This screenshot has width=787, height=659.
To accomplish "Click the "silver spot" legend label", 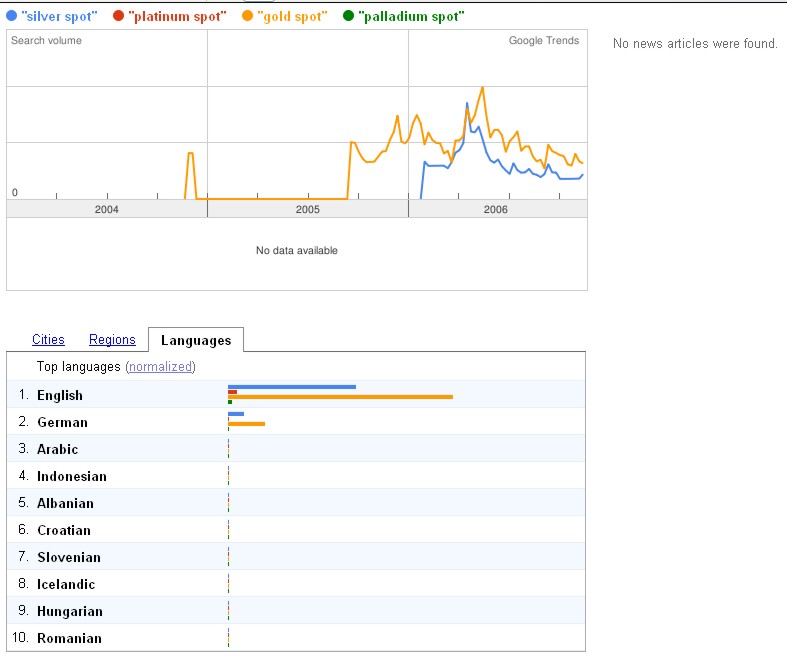I will click(x=59, y=16).
